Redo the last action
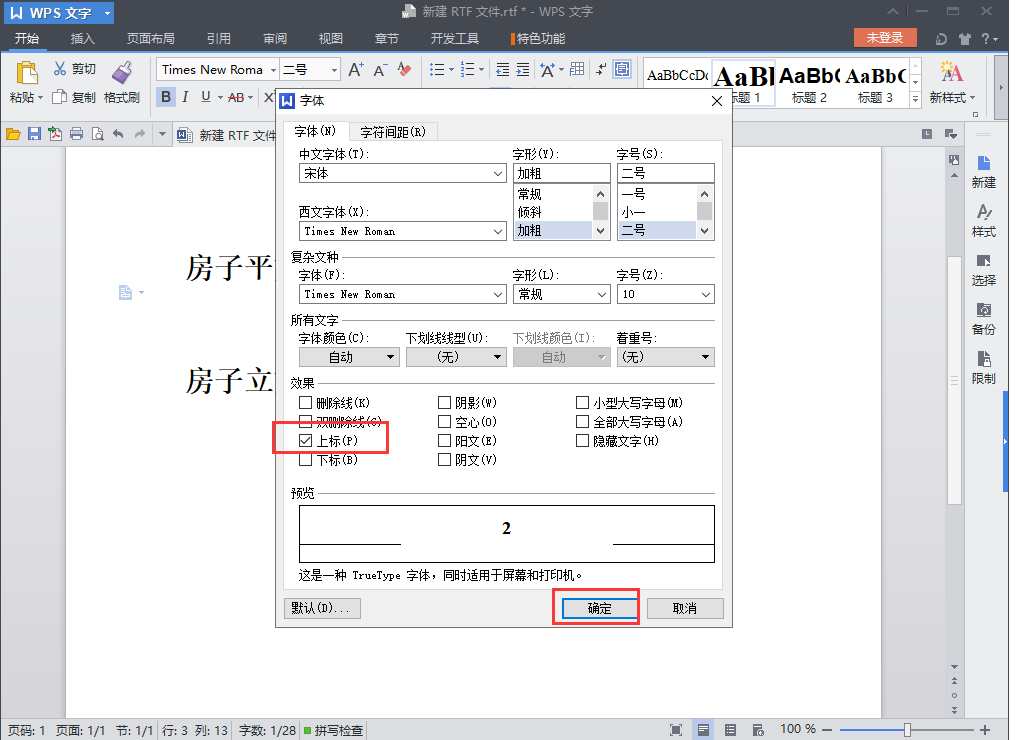This screenshot has height=740, width=1024. (x=139, y=135)
